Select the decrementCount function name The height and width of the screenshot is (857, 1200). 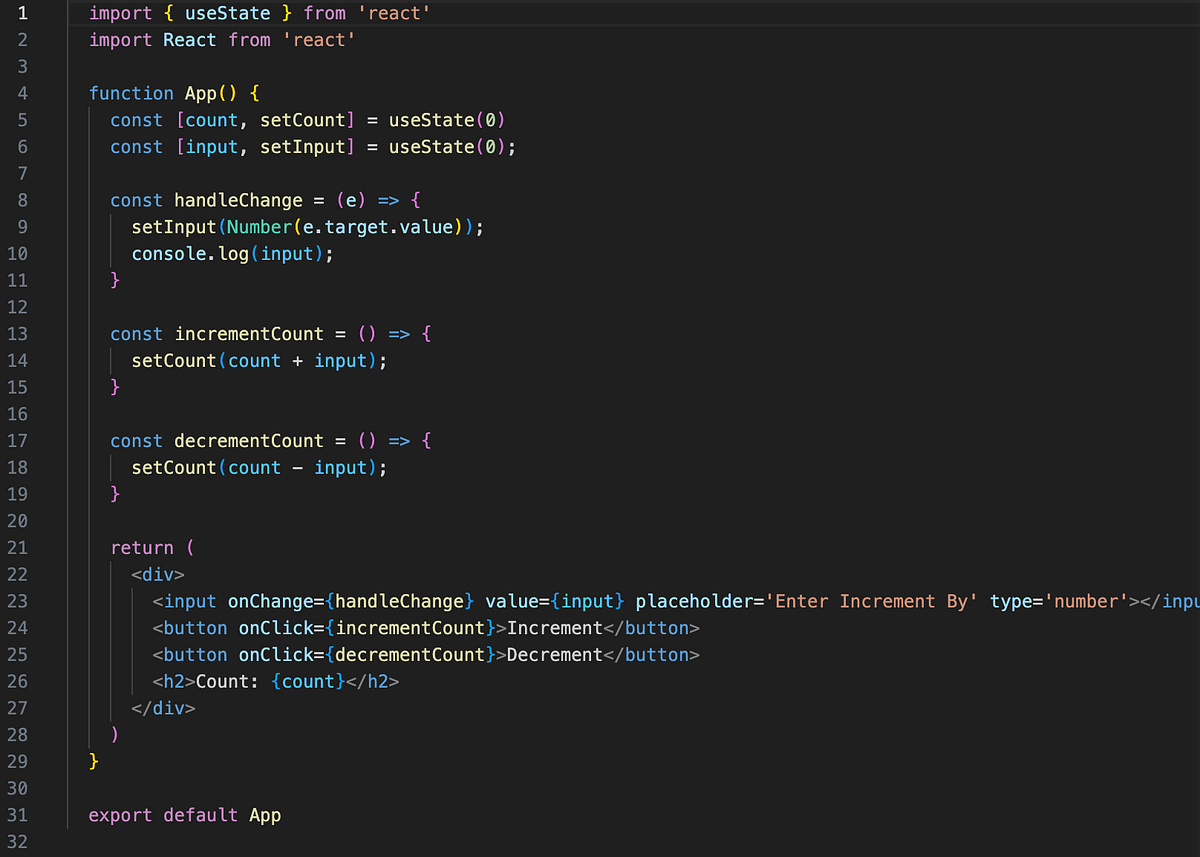[x=248, y=441]
